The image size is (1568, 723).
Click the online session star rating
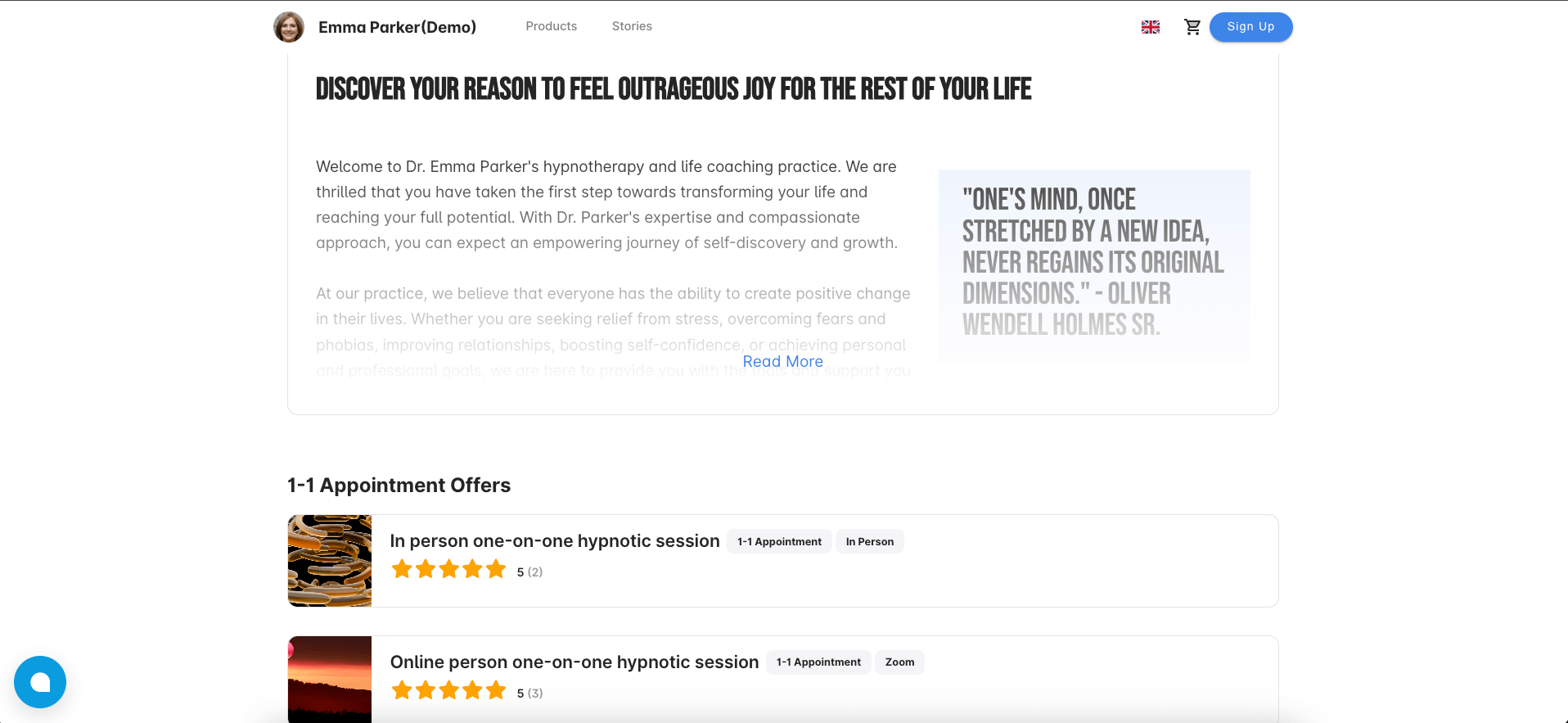coord(448,691)
